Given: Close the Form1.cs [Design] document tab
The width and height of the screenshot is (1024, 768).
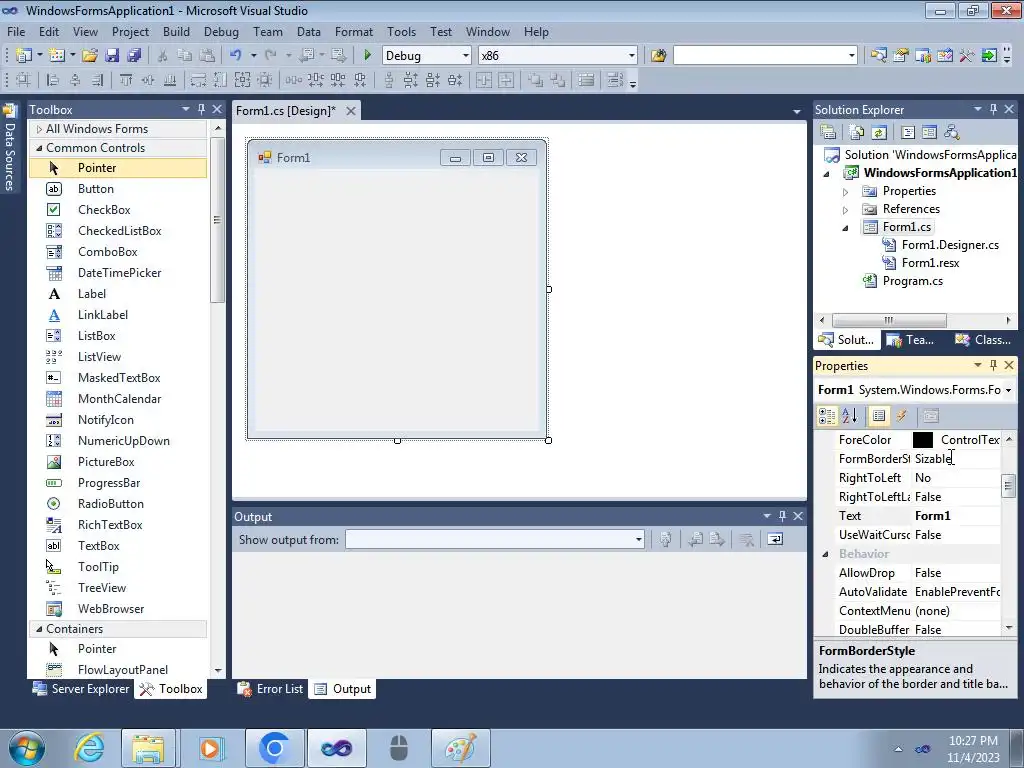Looking at the screenshot, I should point(351,111).
